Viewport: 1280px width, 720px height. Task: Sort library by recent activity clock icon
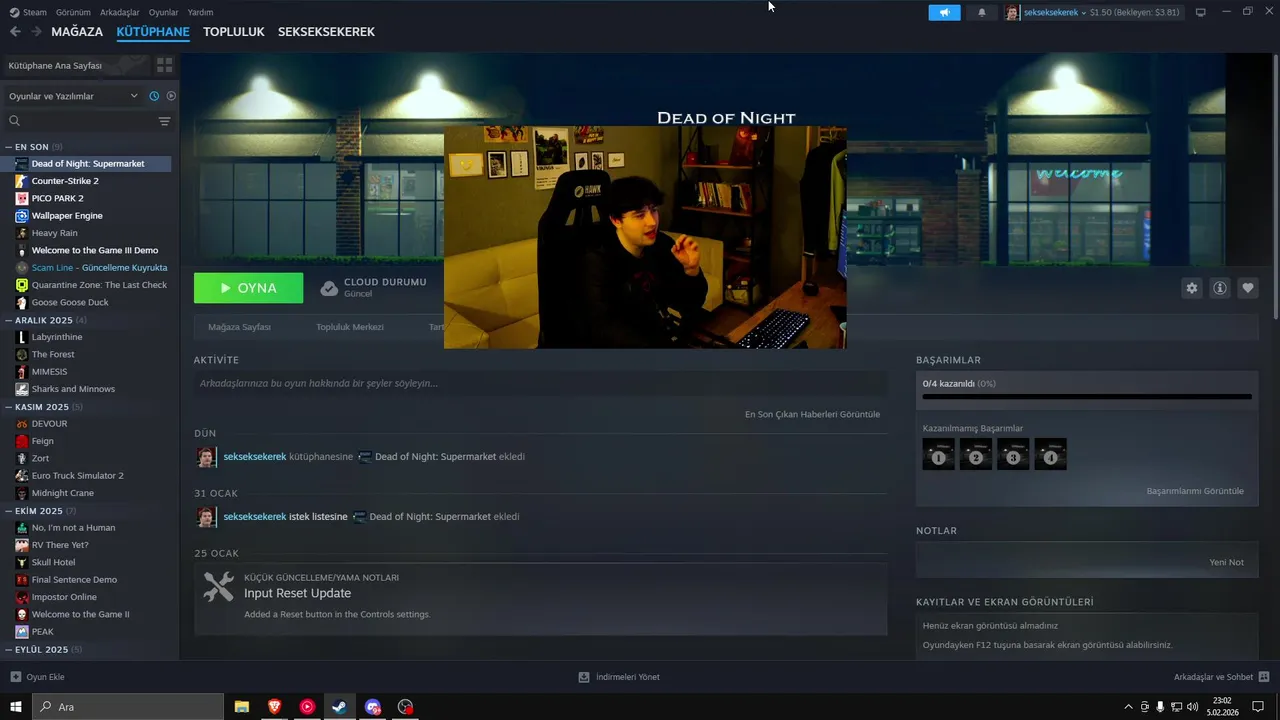pyautogui.click(x=154, y=96)
